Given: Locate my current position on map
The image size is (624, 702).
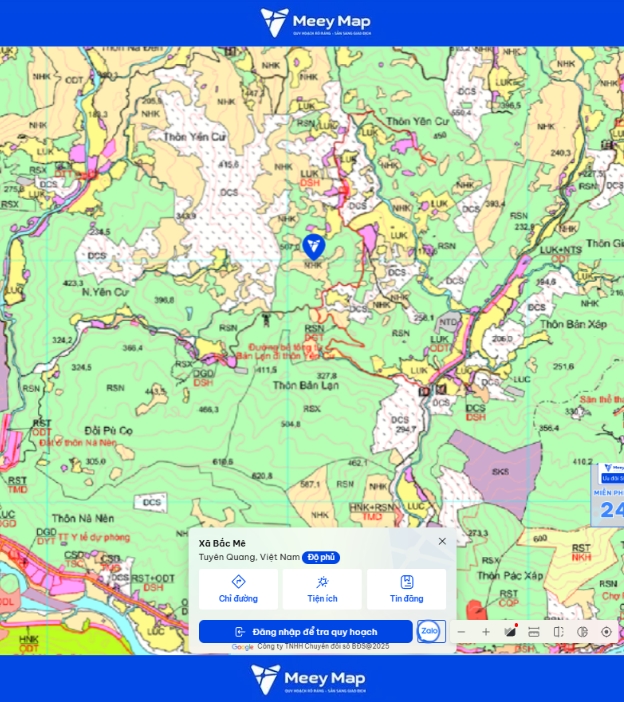Looking at the screenshot, I should click(607, 632).
